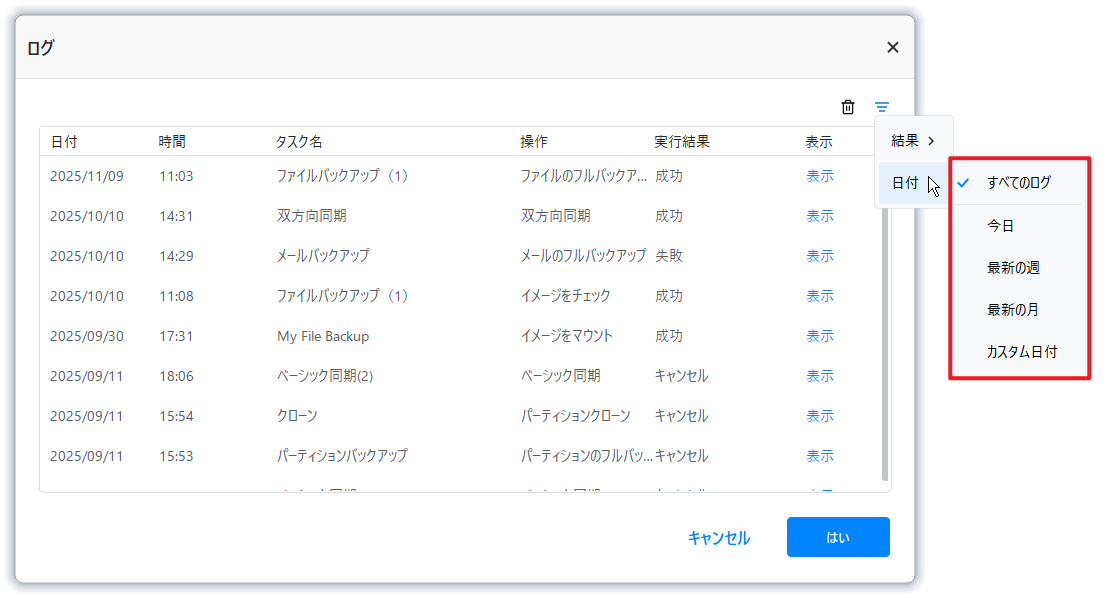
Task: Pick カスタム日付 filter option
Action: pyautogui.click(x=1022, y=352)
